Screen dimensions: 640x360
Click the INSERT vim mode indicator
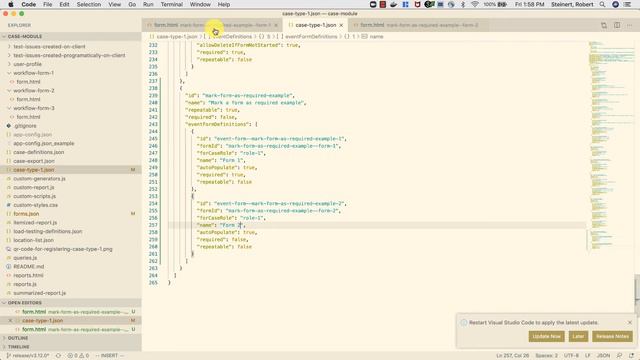[x=109, y=356]
